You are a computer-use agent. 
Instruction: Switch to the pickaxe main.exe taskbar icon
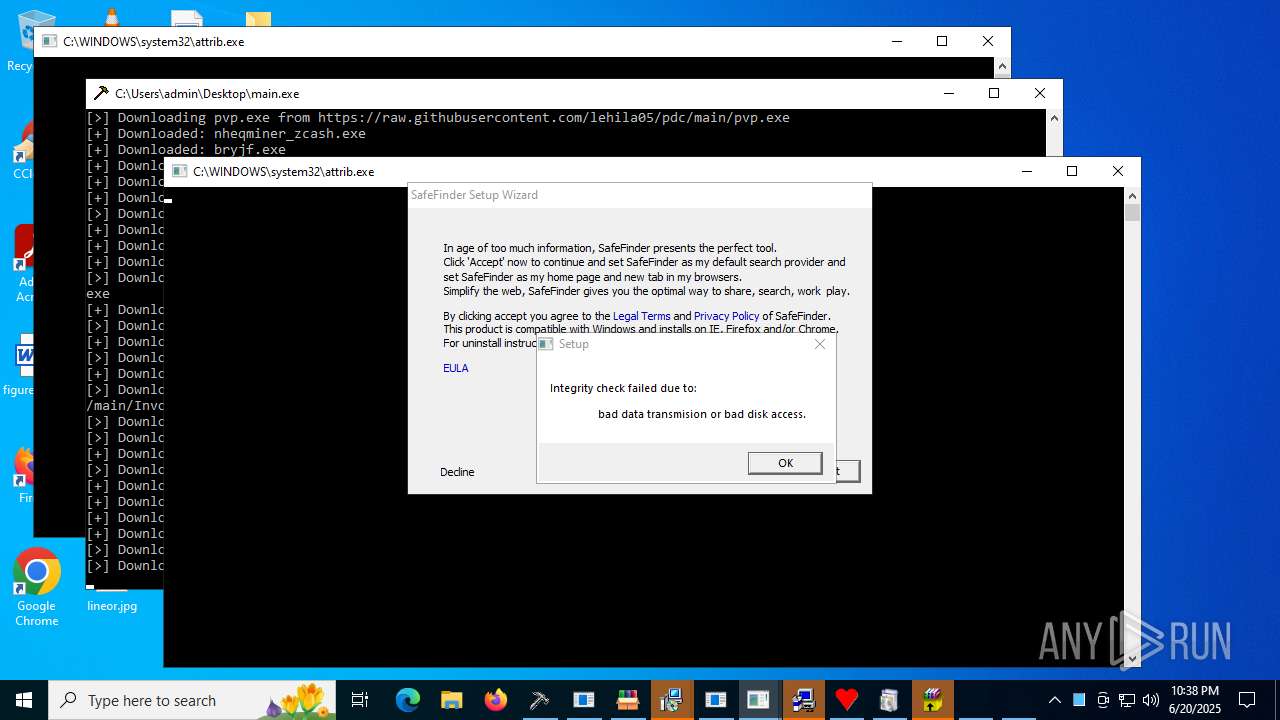pos(539,700)
